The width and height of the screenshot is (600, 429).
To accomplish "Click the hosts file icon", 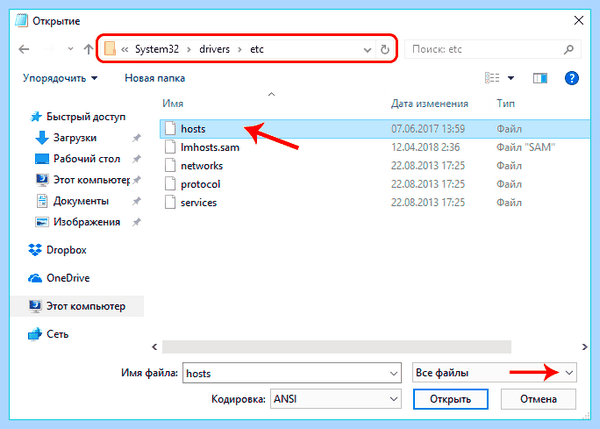I will pos(171,129).
